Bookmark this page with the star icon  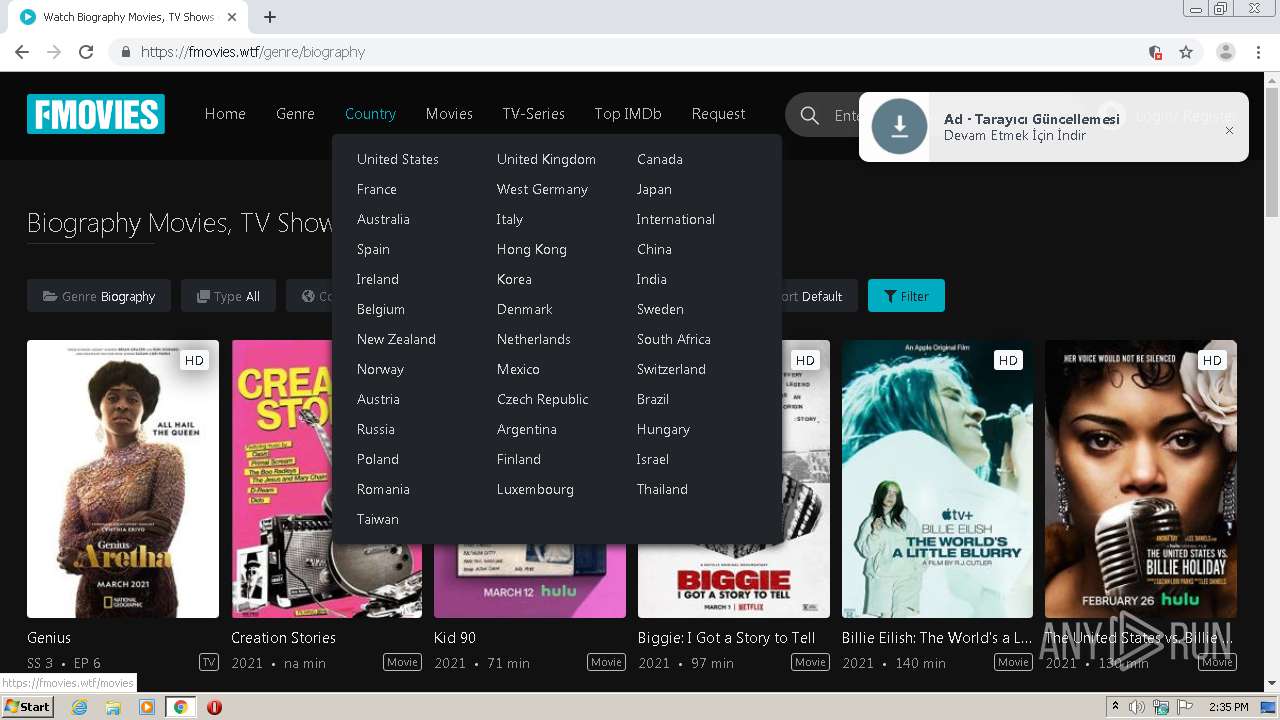[1186, 52]
